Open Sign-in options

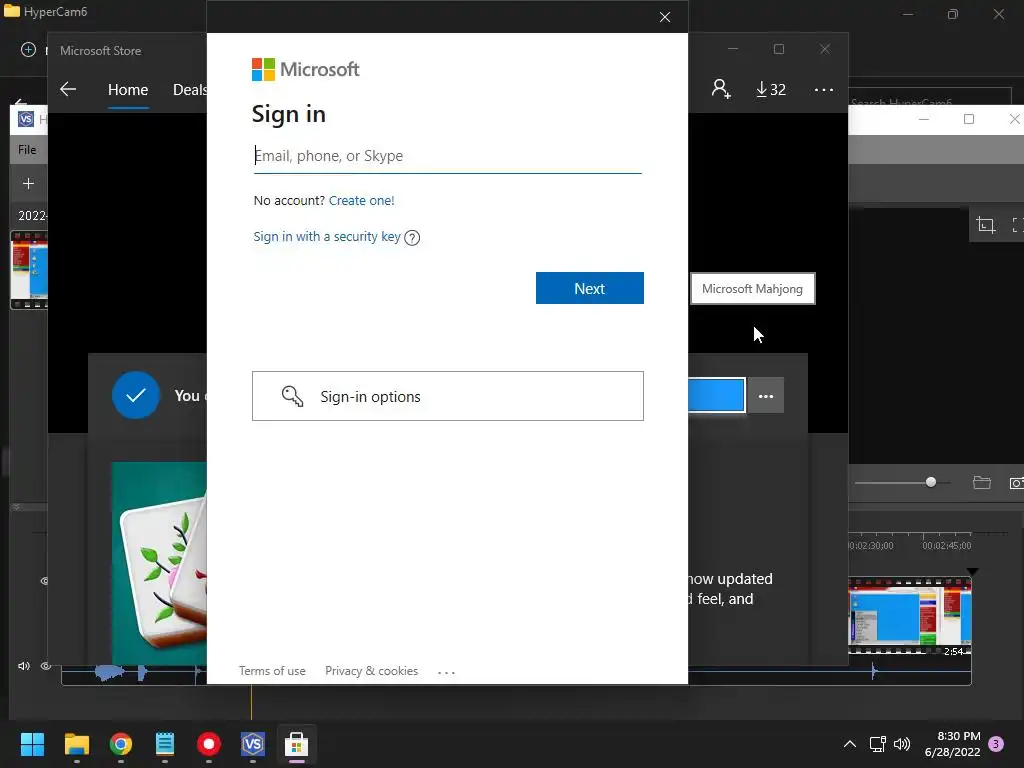(x=448, y=396)
